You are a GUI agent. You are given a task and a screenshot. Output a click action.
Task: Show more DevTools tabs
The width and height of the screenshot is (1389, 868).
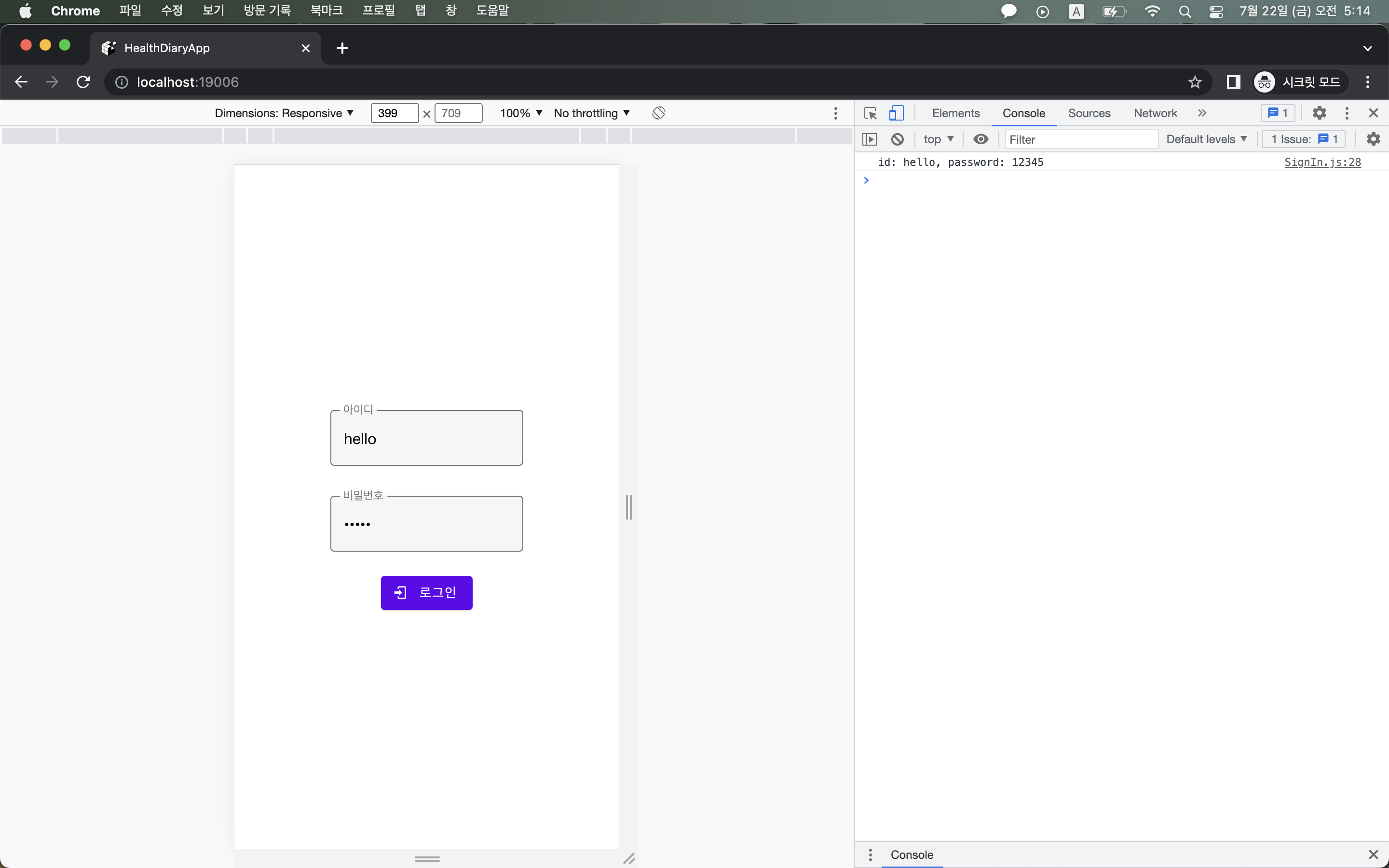coord(1202,113)
